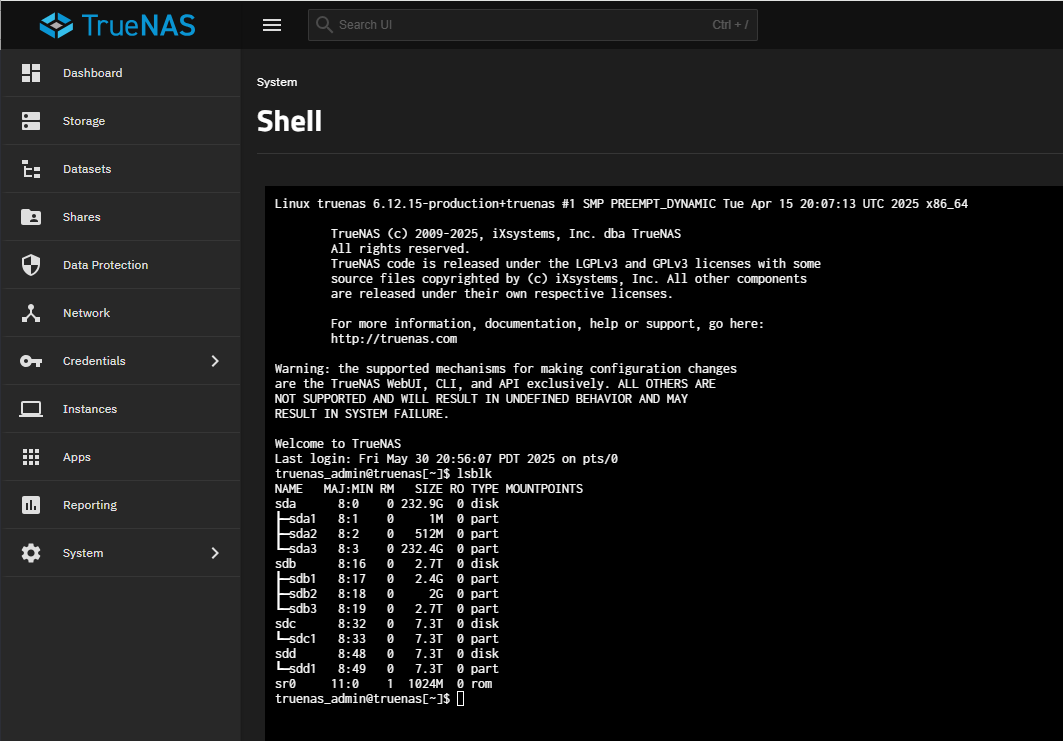Click the sdd disk row
The height and width of the screenshot is (741, 1063).
click(x=386, y=654)
